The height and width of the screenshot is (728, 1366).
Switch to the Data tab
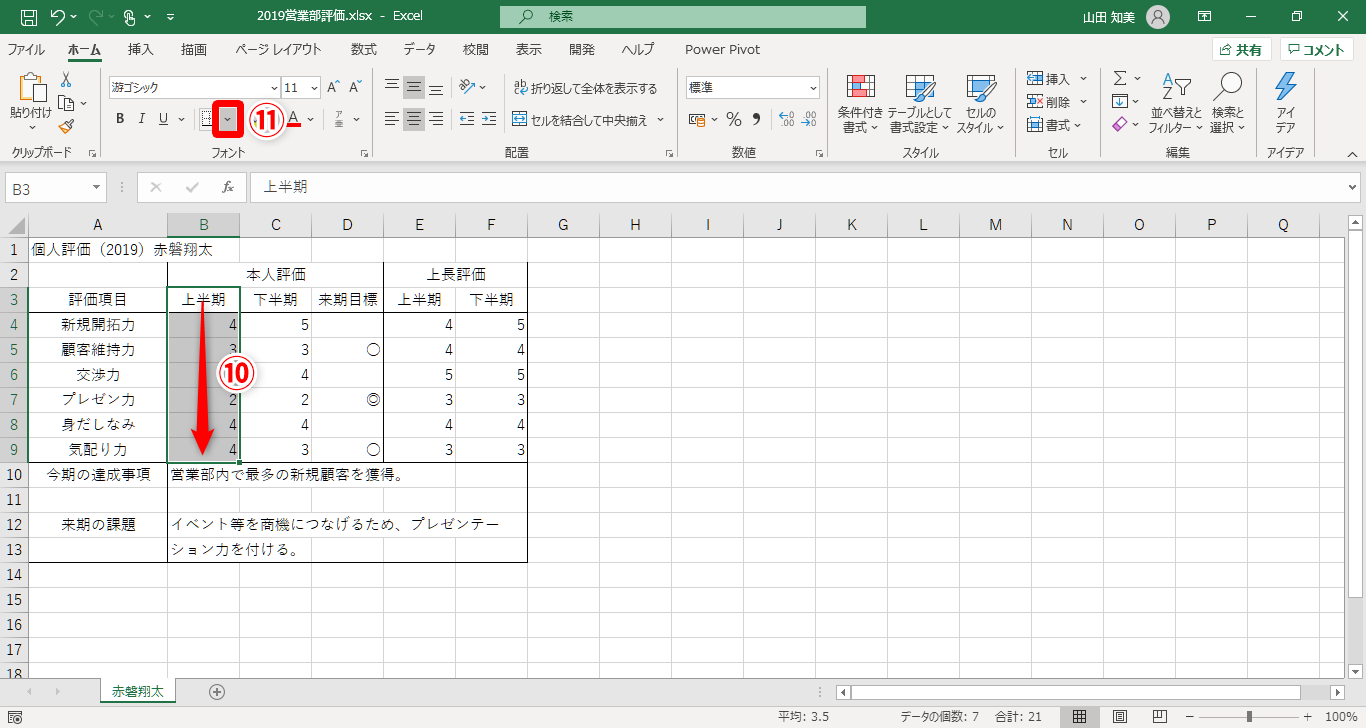click(420, 49)
